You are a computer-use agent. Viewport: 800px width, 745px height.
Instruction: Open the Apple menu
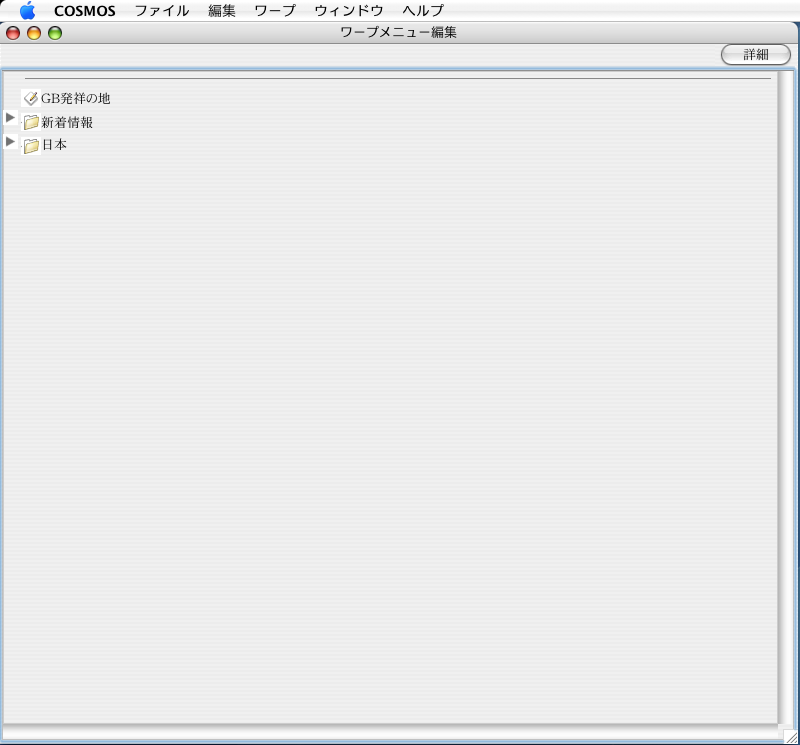coord(28,10)
